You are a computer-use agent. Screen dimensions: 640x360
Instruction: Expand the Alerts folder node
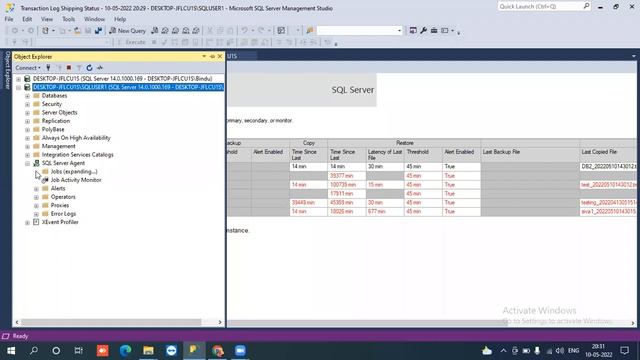click(36, 189)
